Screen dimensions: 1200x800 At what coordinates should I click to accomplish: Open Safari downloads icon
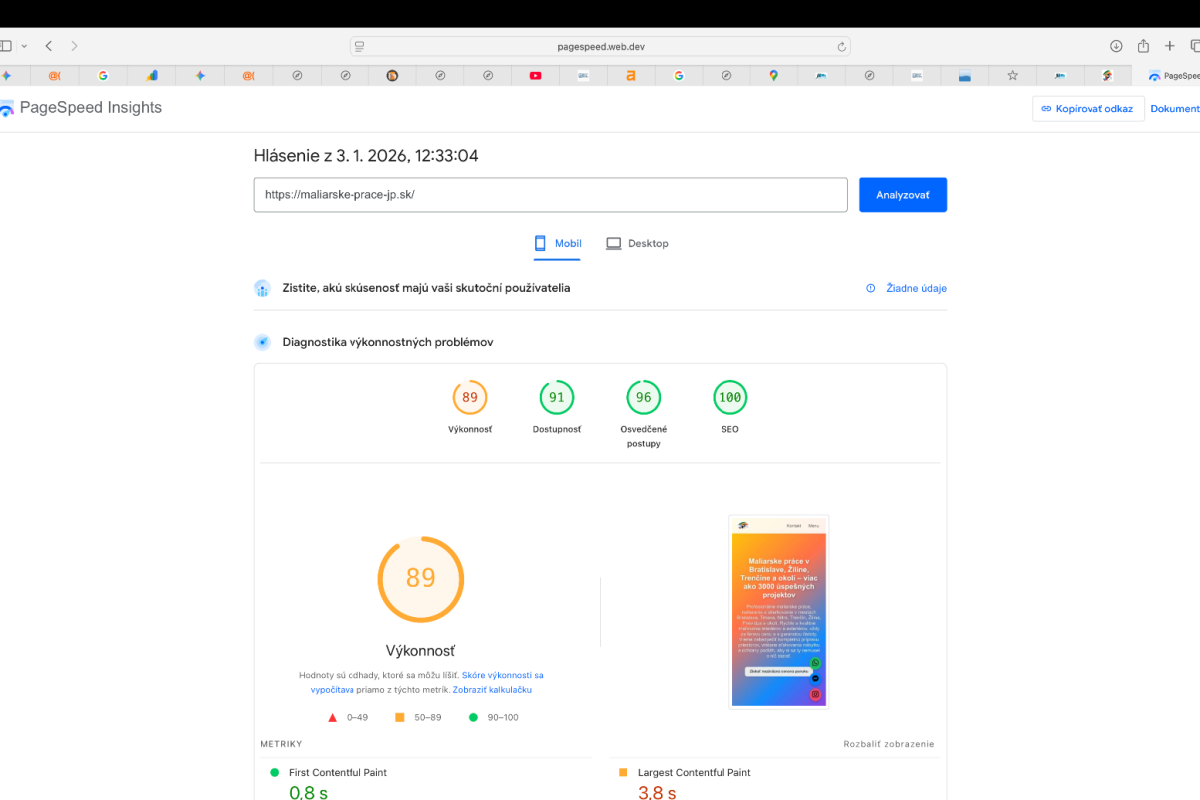coord(1116,46)
